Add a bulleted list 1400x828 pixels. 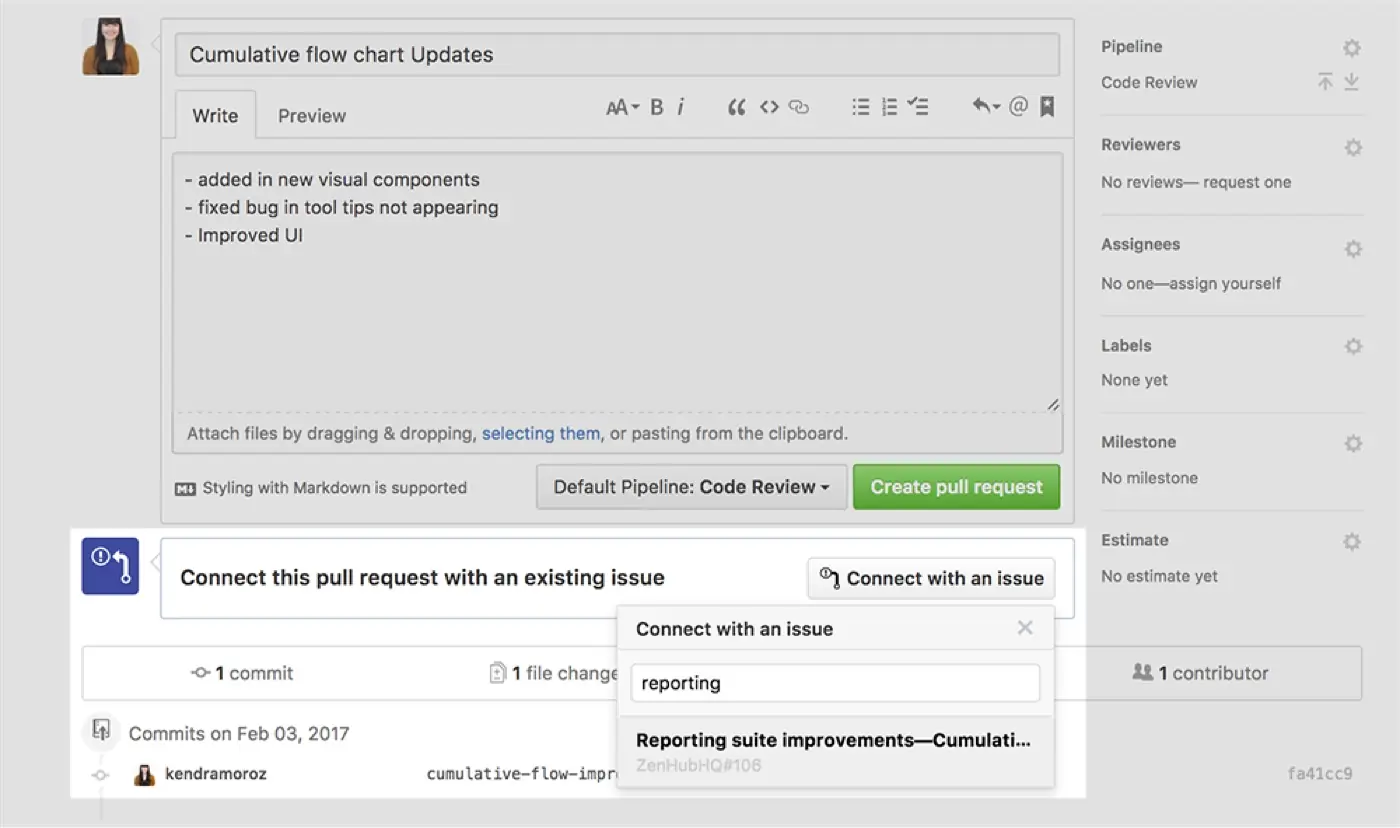860,107
